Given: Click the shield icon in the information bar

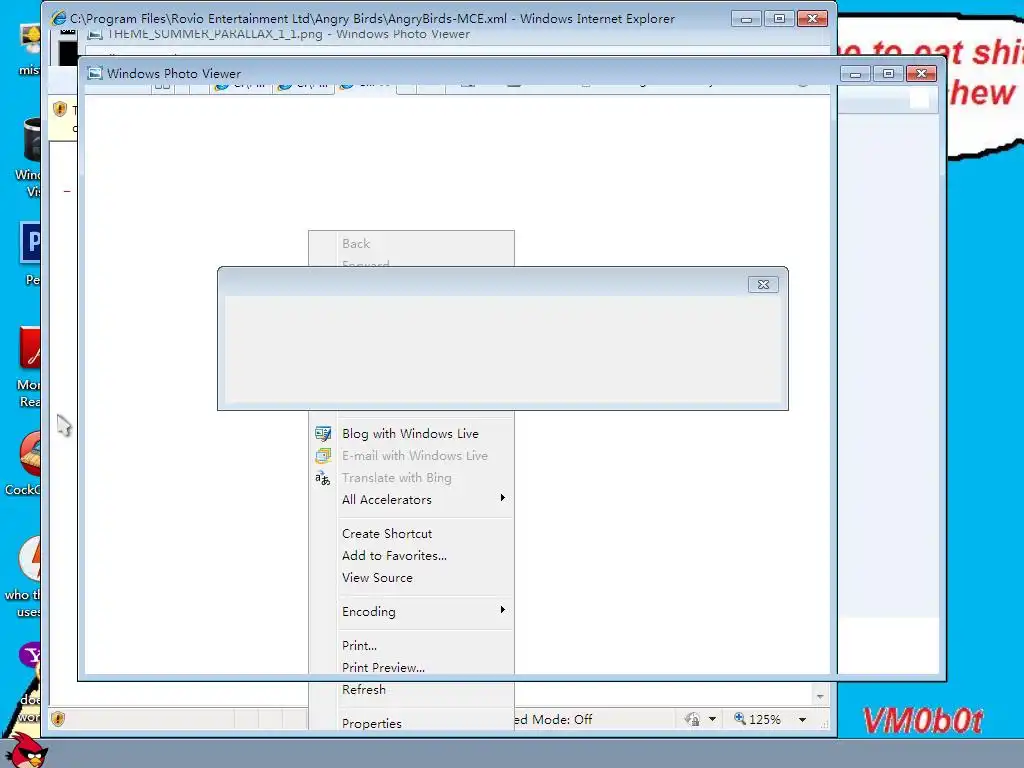Looking at the screenshot, I should click(60, 109).
